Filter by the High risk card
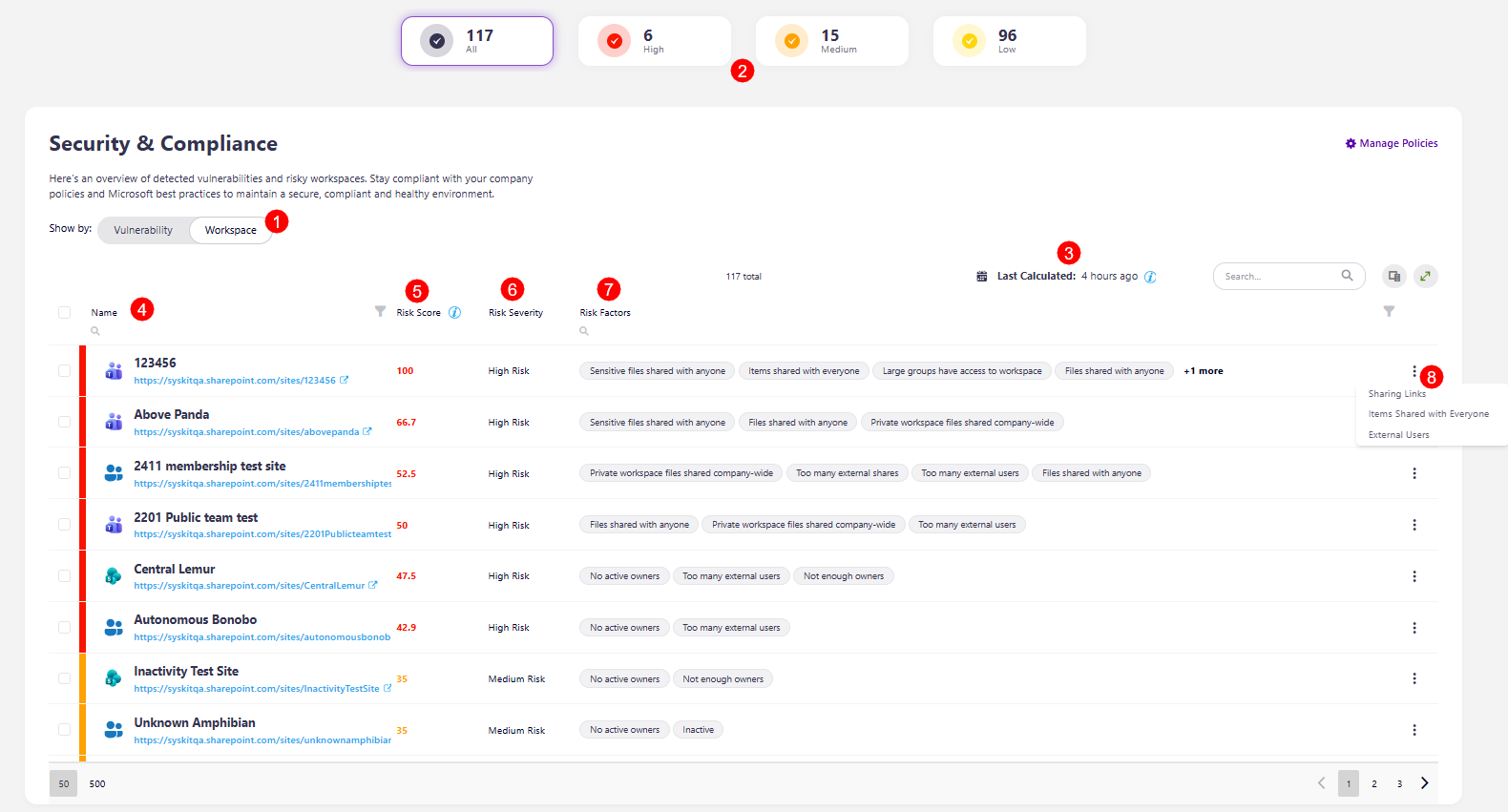The image size is (1508, 812). pos(654,41)
